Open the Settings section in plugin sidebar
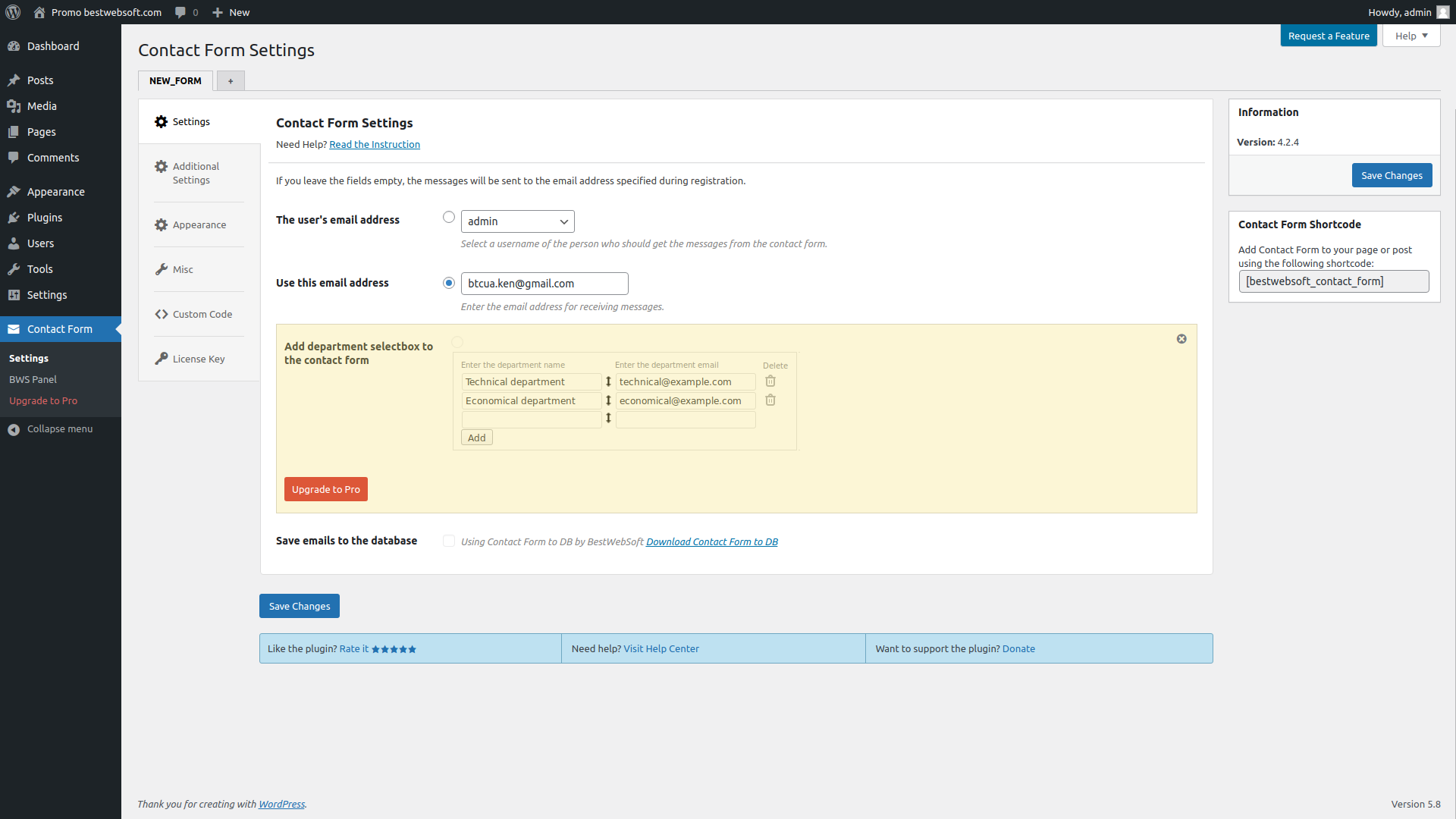This screenshot has width=1456, height=819. pyautogui.click(x=190, y=121)
